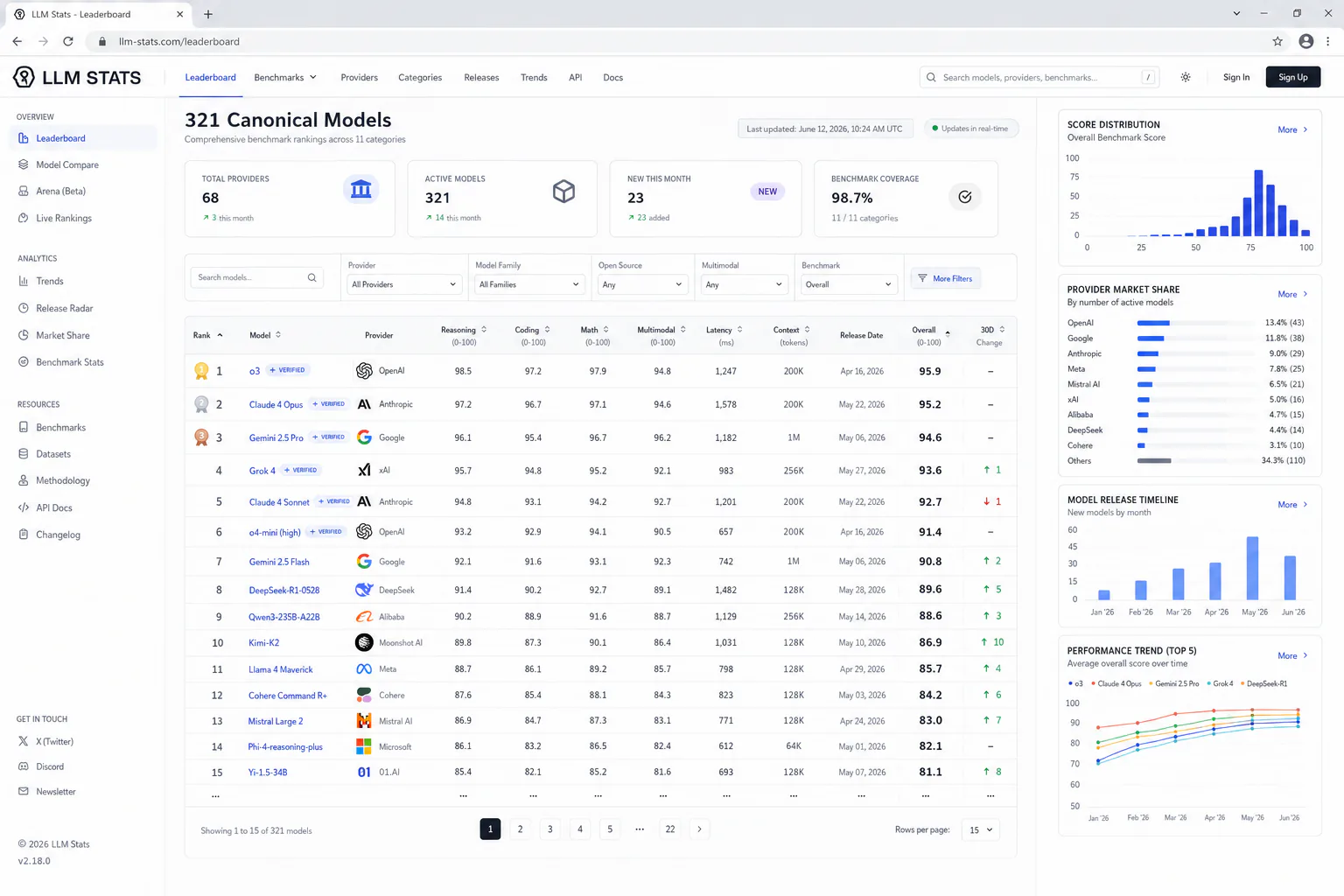The image size is (1344, 896).
Task: Go to next page with arrow button
Action: click(699, 829)
